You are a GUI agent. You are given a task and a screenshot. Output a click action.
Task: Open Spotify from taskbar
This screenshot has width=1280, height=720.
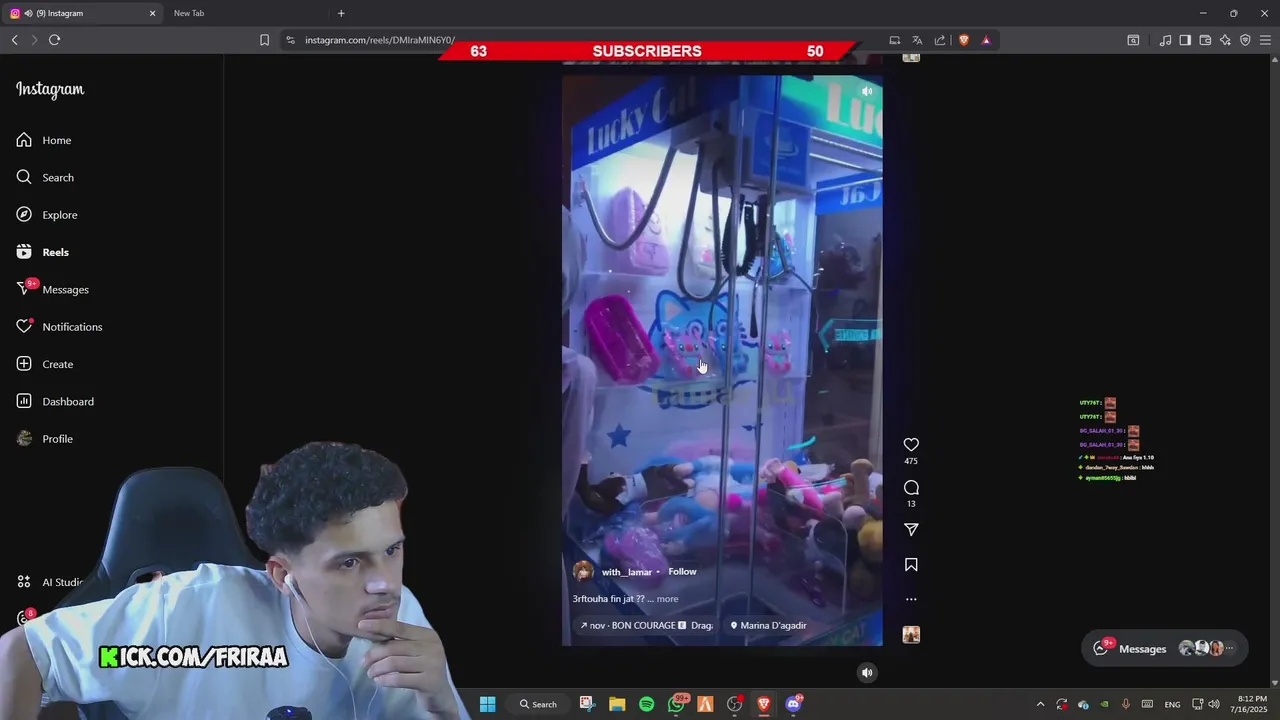[x=646, y=704]
